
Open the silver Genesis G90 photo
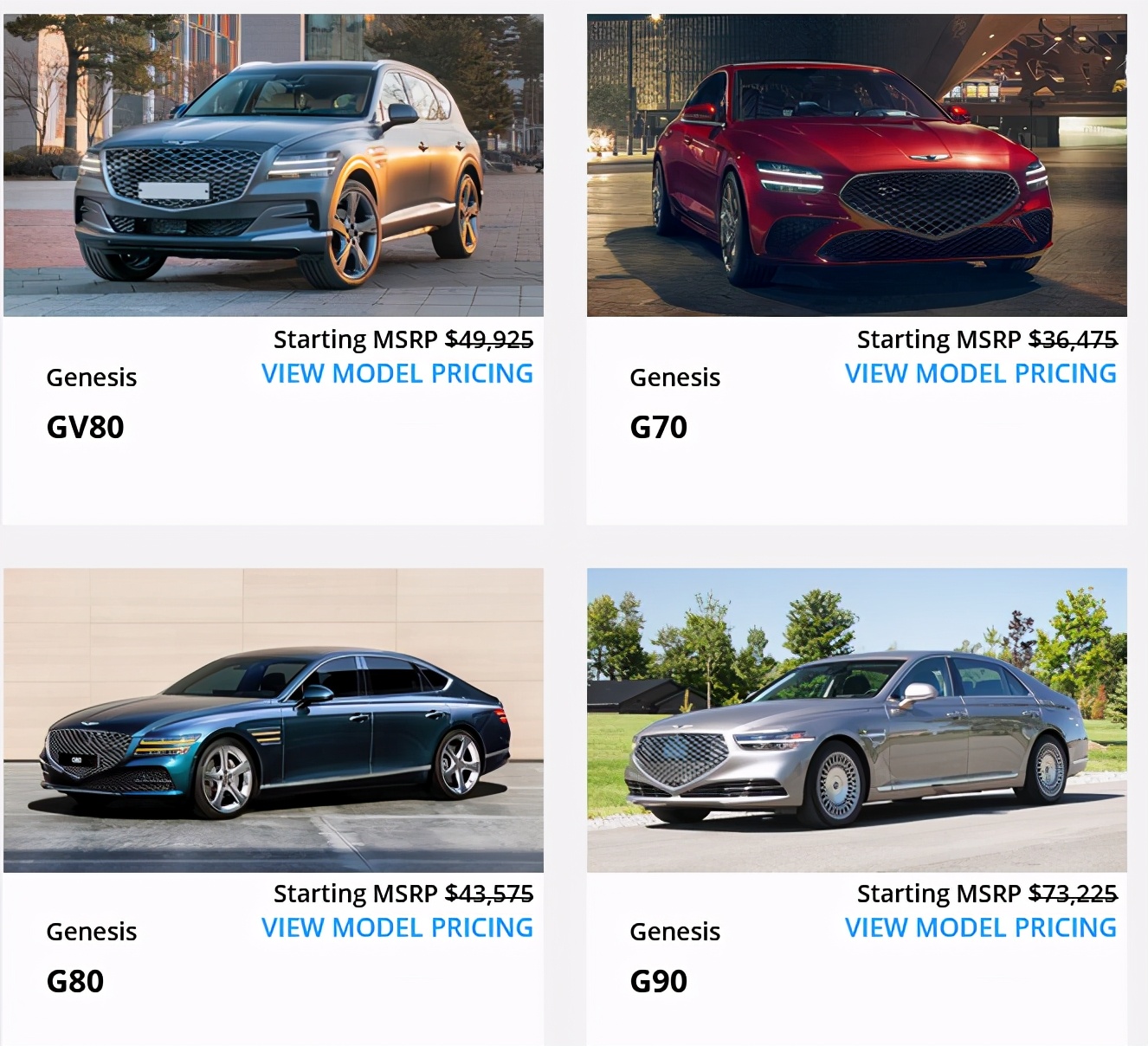point(857,720)
